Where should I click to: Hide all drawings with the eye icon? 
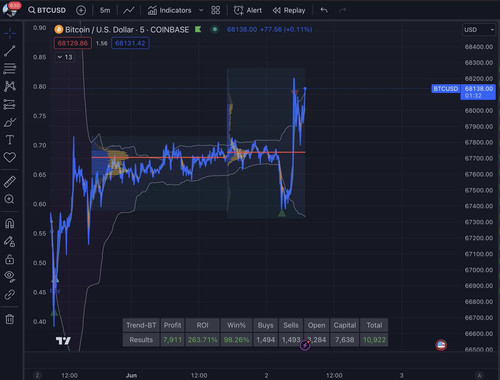pos(10,276)
